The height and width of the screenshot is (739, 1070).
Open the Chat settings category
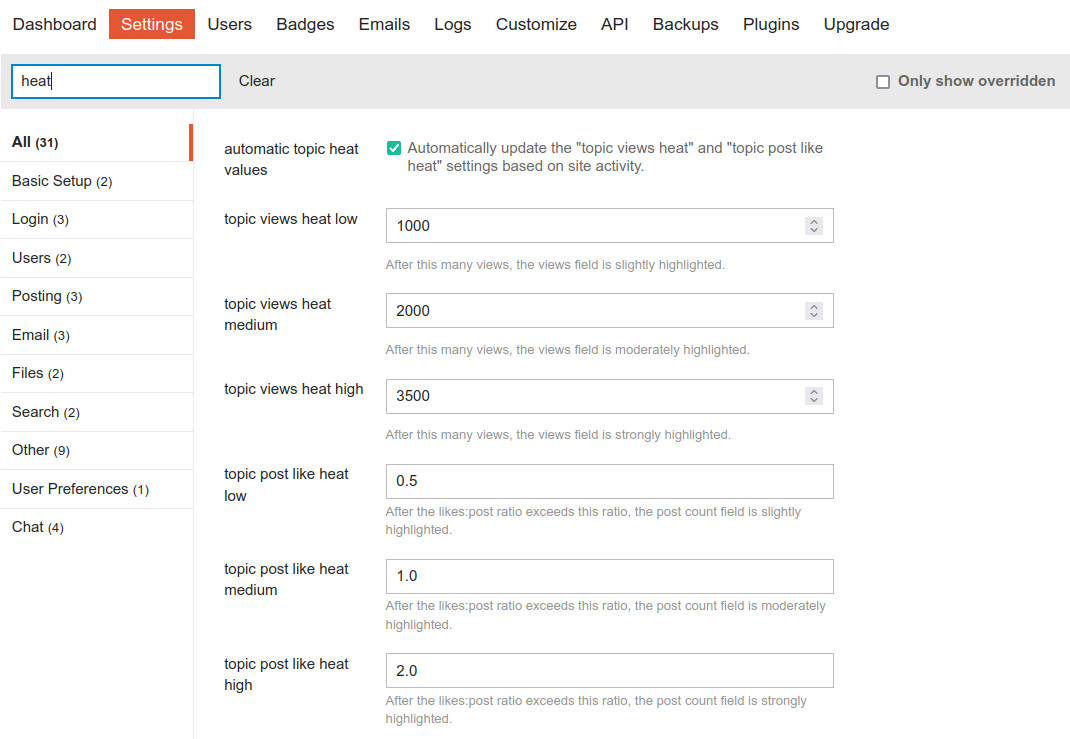pos(37,527)
